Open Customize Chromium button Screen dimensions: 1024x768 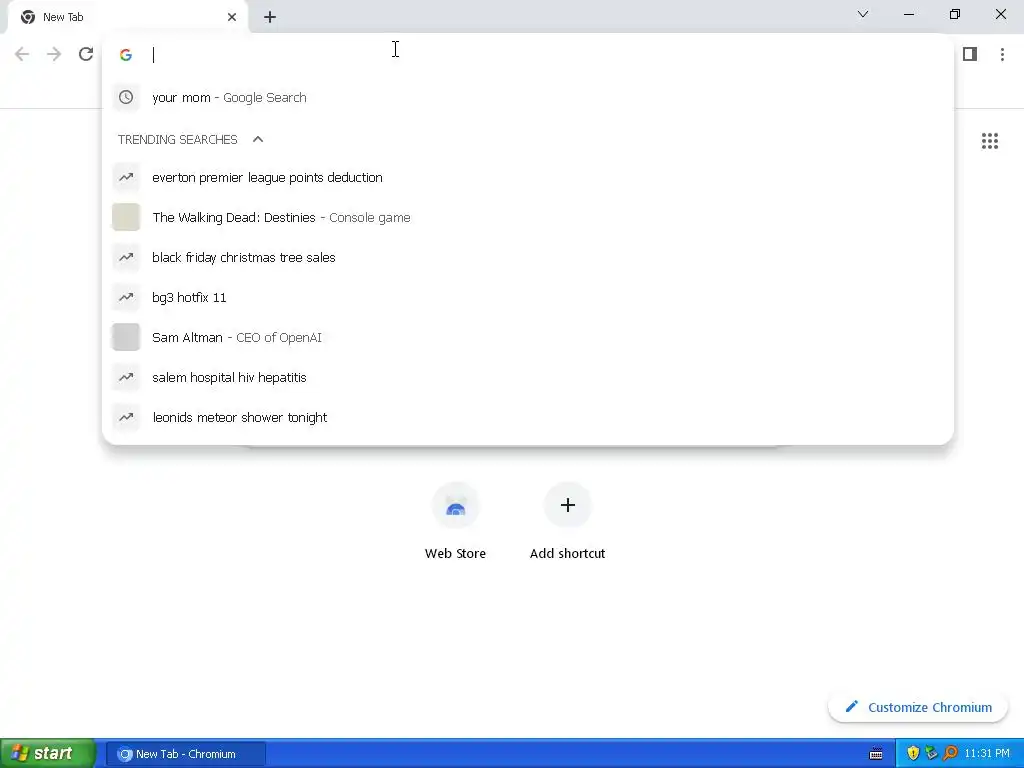918,707
